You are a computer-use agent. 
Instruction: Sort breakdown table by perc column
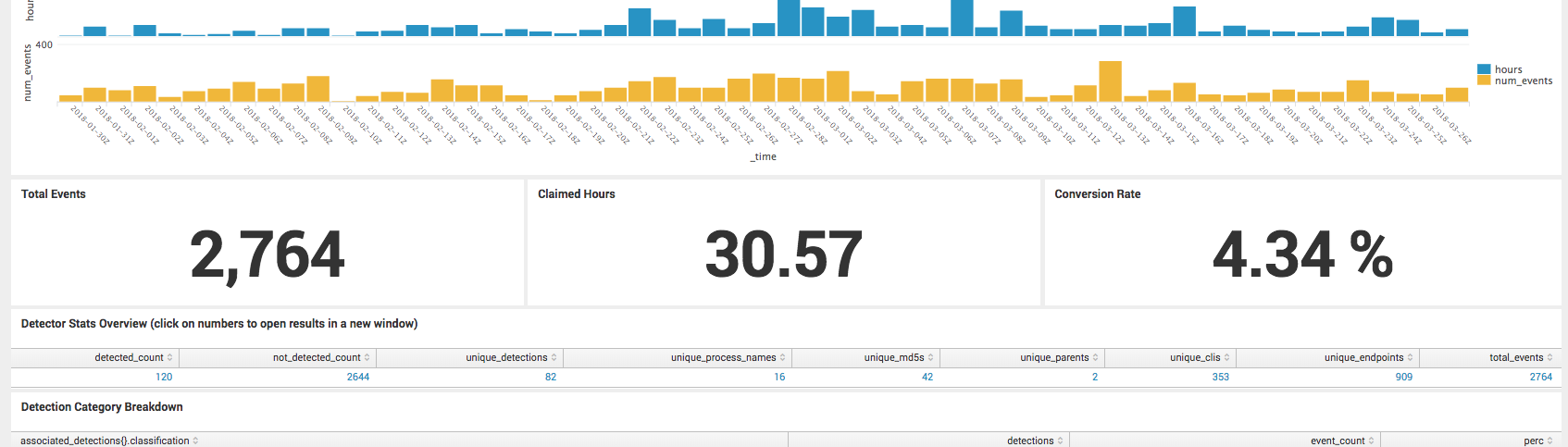[x=1533, y=441]
